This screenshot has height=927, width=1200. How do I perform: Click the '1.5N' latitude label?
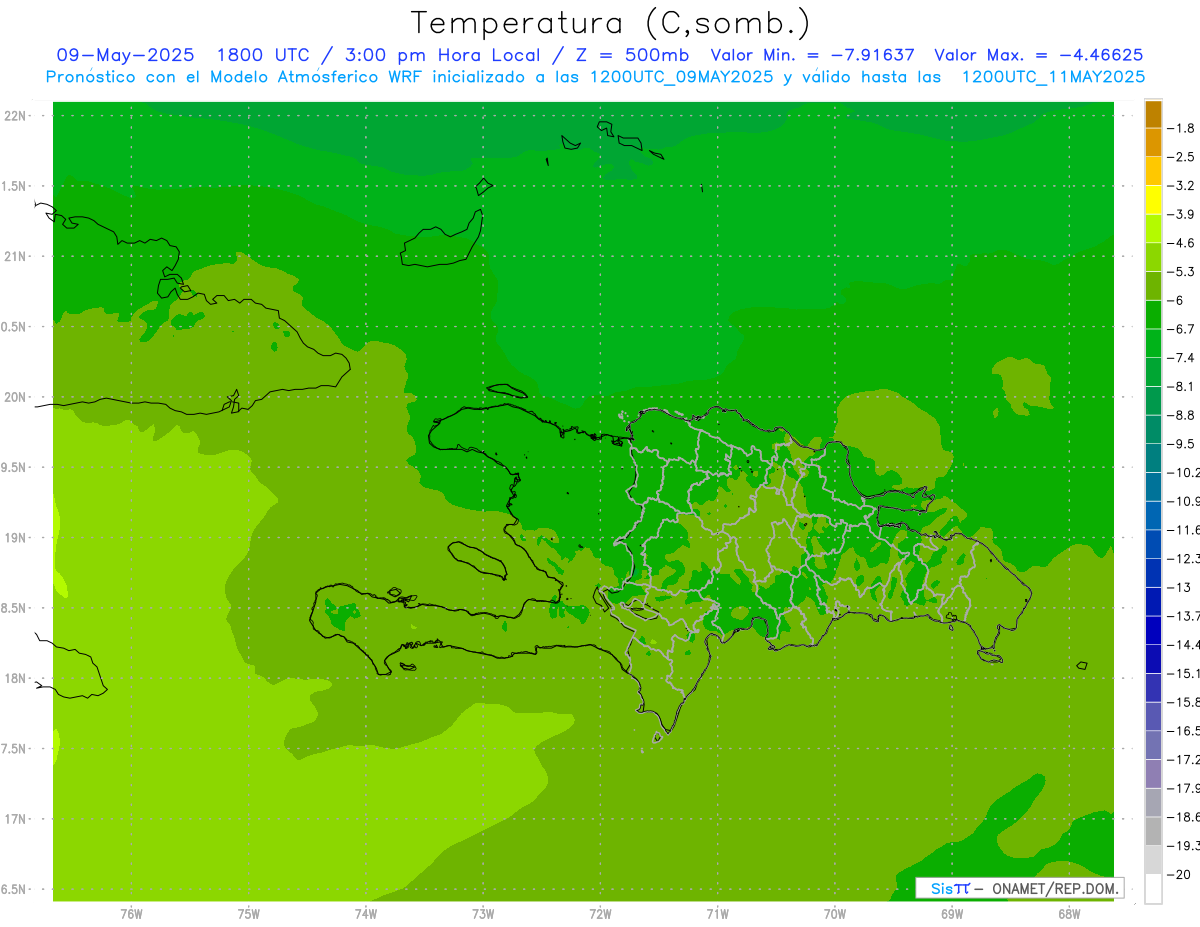click(x=14, y=186)
